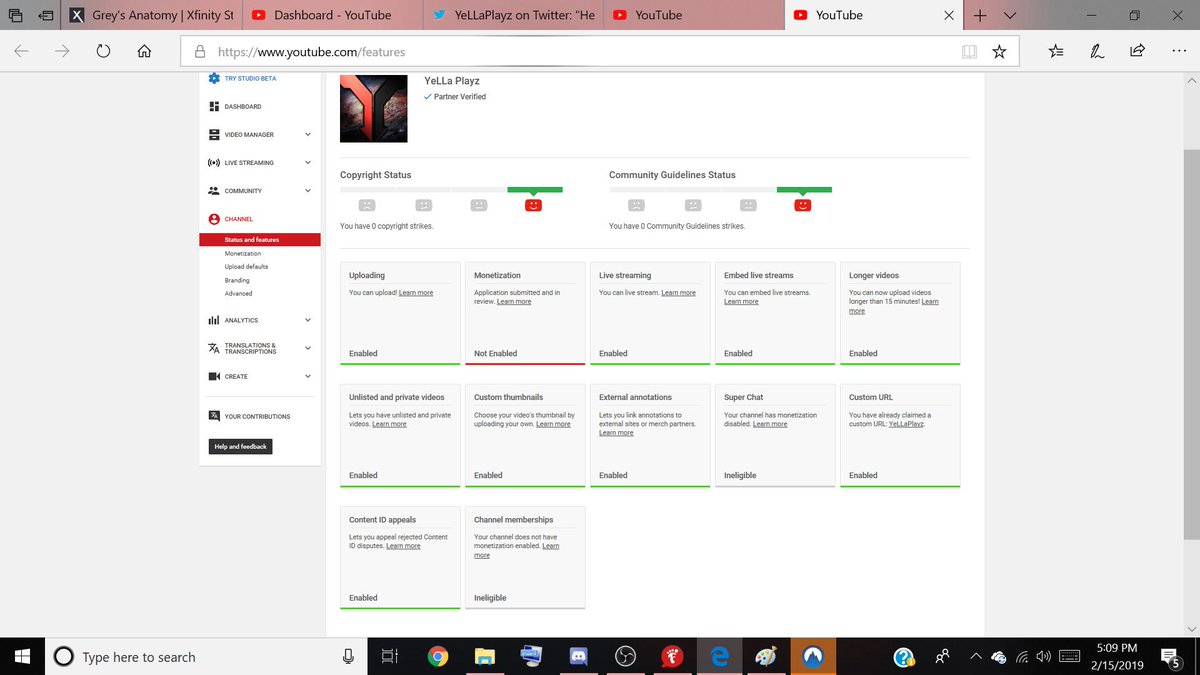The image size is (1200, 675).
Task: Open File Explorer from taskbar
Action: pyautogui.click(x=484, y=656)
